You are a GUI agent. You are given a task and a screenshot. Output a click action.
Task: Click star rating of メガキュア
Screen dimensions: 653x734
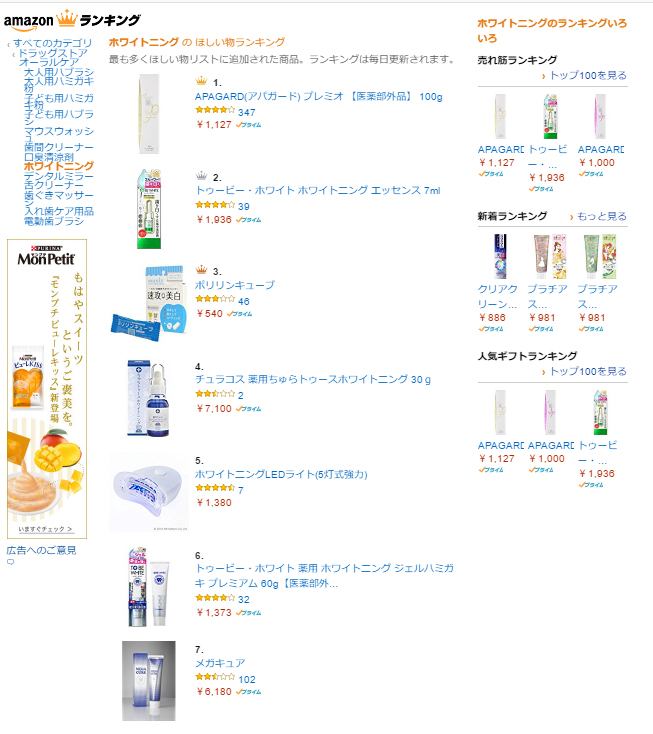pos(215,677)
